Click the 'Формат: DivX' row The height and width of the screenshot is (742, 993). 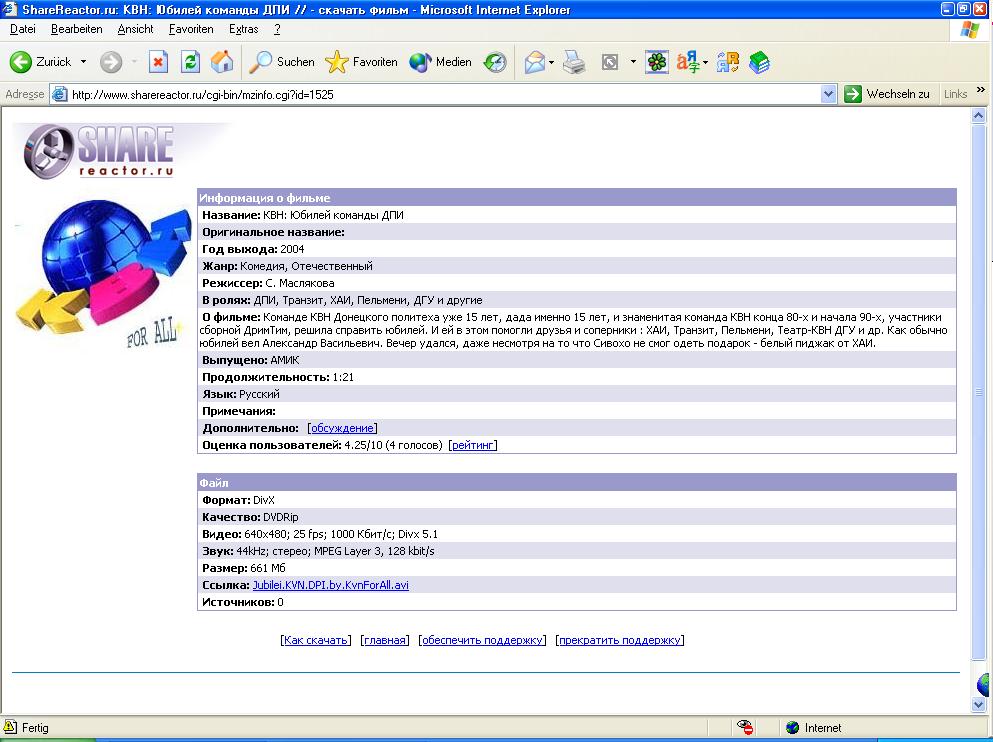pyautogui.click(x=576, y=500)
